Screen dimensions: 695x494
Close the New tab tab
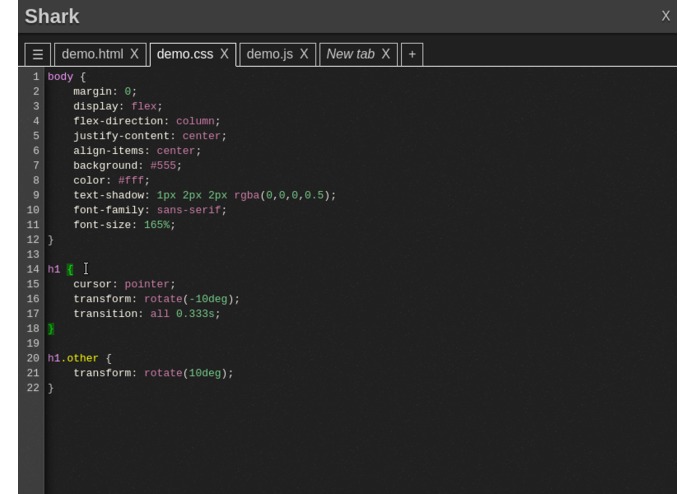pyautogui.click(x=386, y=54)
